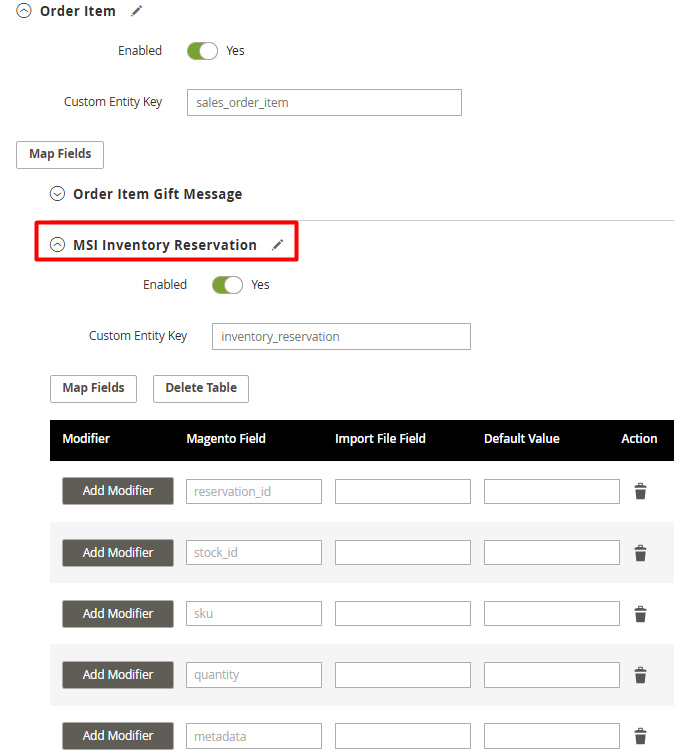The height and width of the screenshot is (752, 685).
Task: Click the Delete Table button
Action: [201, 388]
